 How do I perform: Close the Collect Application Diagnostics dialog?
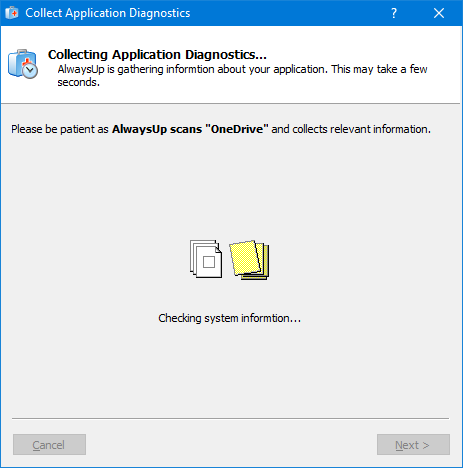[439, 13]
